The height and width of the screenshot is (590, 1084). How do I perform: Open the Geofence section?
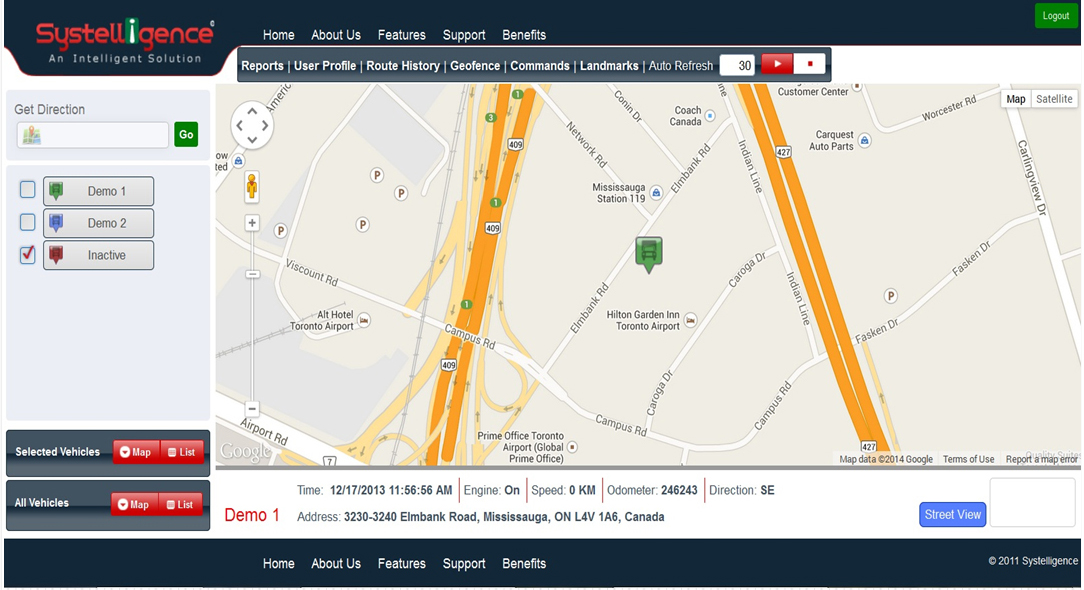(475, 66)
